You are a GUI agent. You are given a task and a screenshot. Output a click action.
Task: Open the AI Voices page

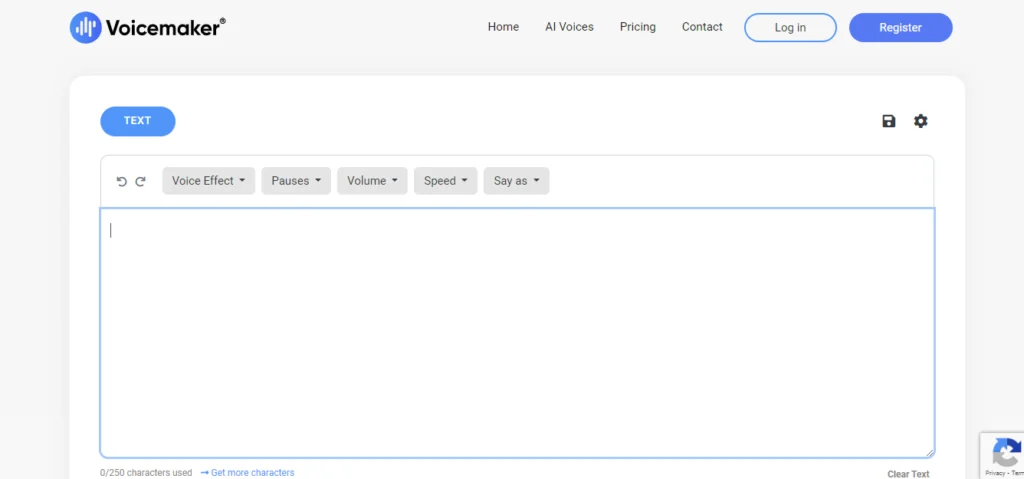coord(569,27)
